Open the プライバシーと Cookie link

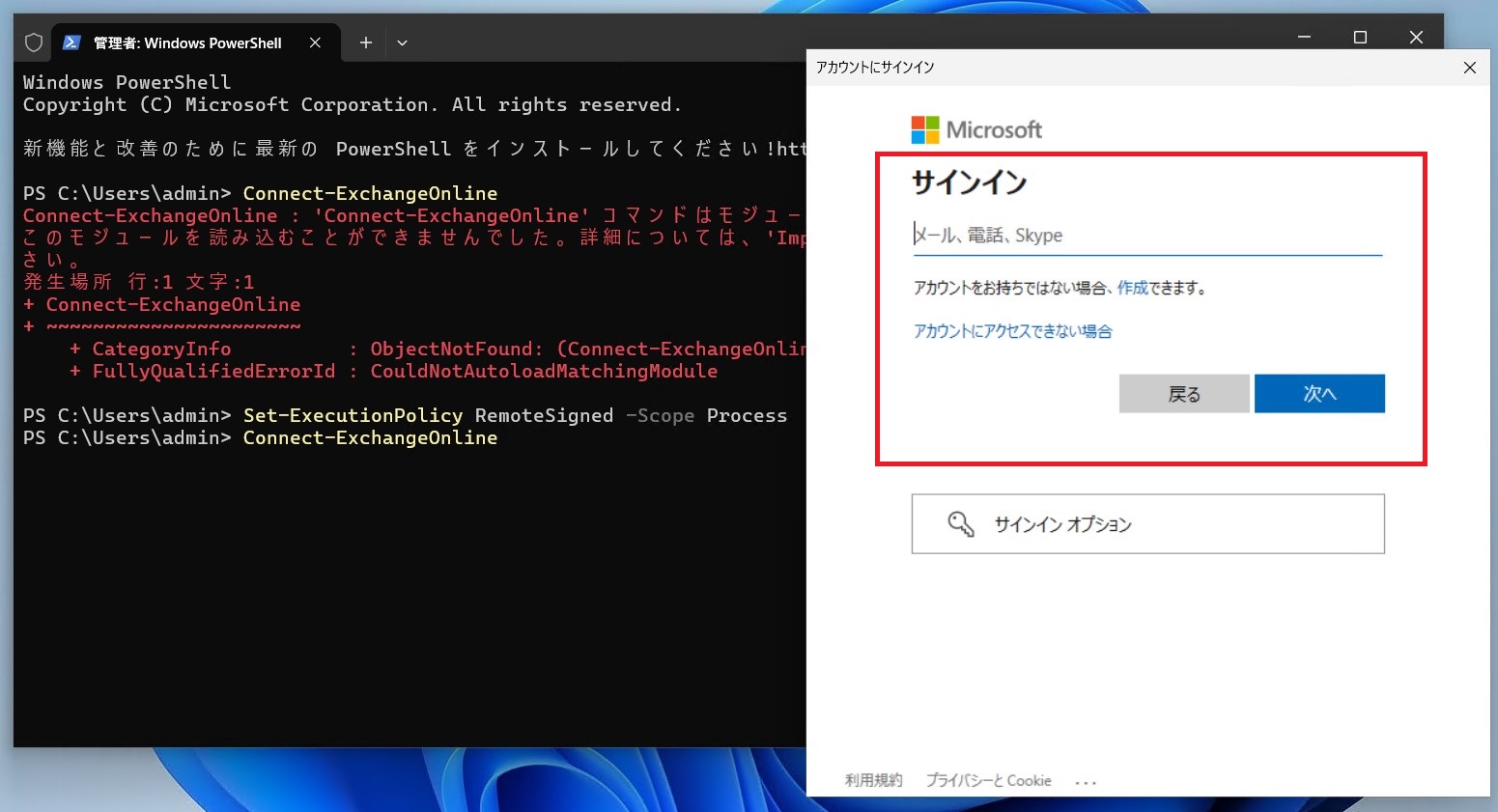988,780
